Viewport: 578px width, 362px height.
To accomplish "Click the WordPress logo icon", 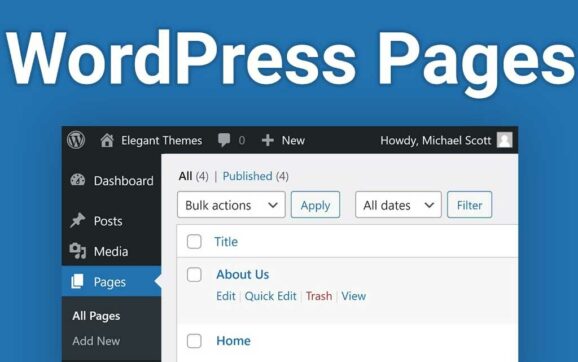I will (x=76, y=140).
